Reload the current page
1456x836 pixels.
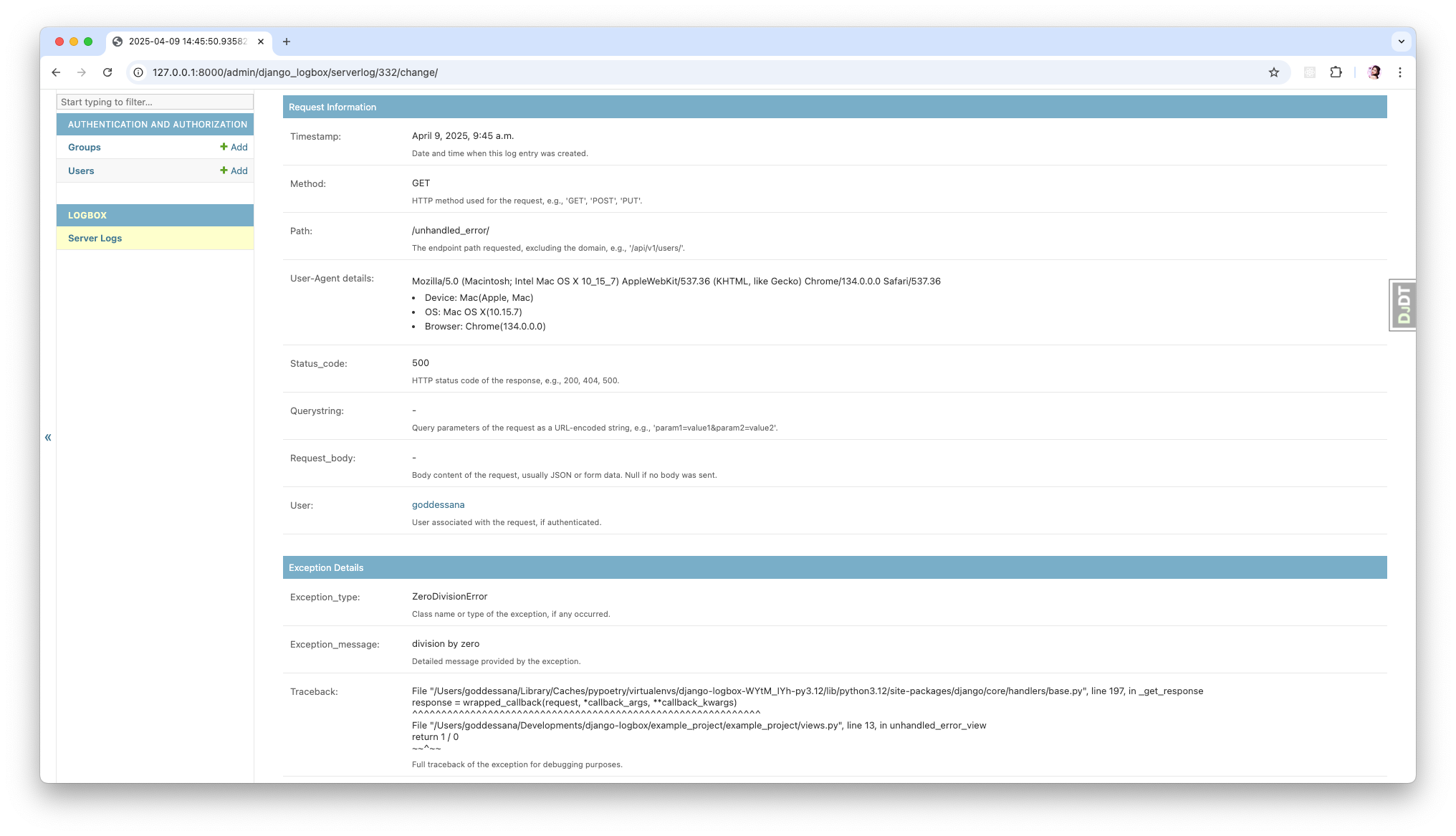coord(107,72)
